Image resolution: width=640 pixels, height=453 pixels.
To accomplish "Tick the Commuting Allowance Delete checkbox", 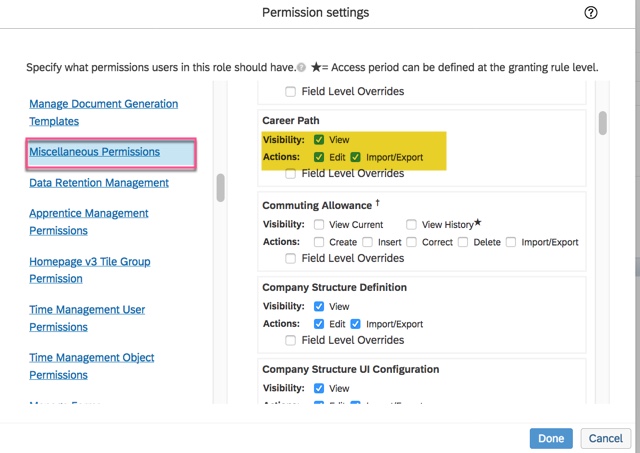I will pyautogui.click(x=463, y=242).
